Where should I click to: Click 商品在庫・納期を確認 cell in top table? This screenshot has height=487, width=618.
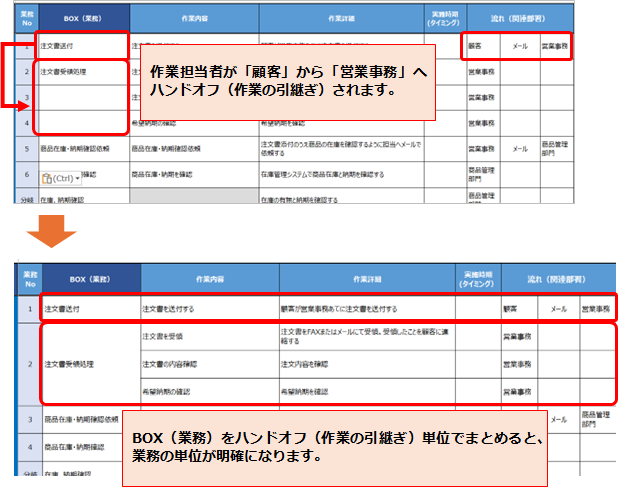tap(194, 175)
